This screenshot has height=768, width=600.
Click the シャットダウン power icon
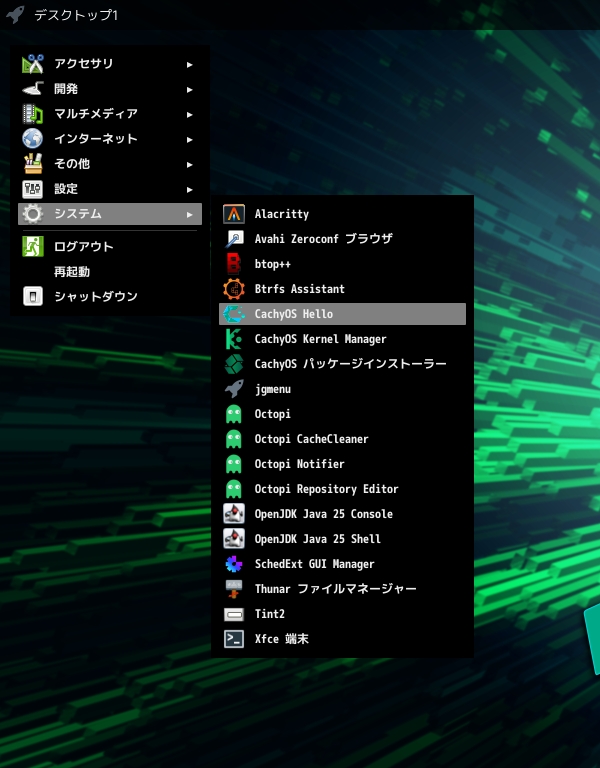(x=33, y=296)
